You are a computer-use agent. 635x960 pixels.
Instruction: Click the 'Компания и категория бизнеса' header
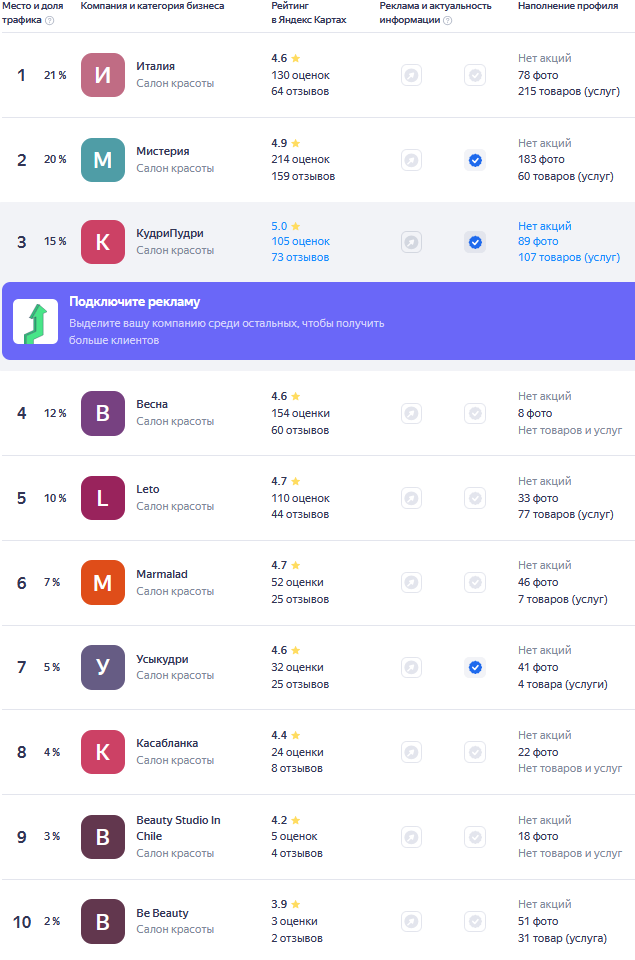click(x=152, y=6)
